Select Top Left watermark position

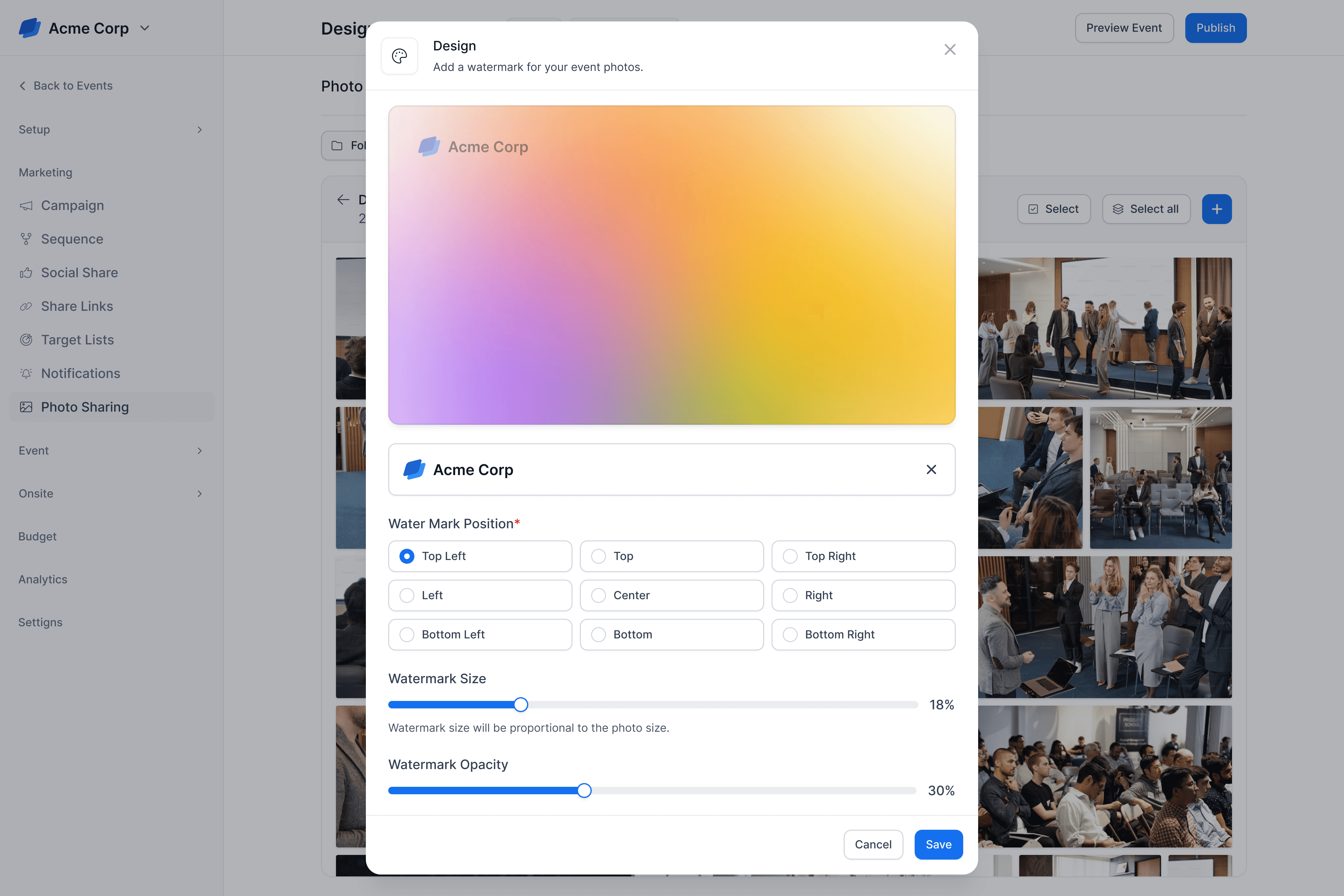[x=480, y=556]
